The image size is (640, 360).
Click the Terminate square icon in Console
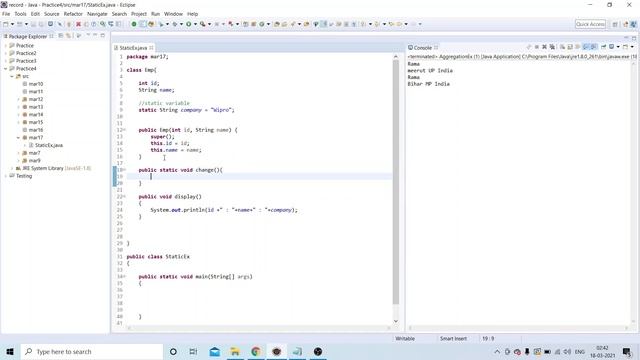(x=537, y=47)
